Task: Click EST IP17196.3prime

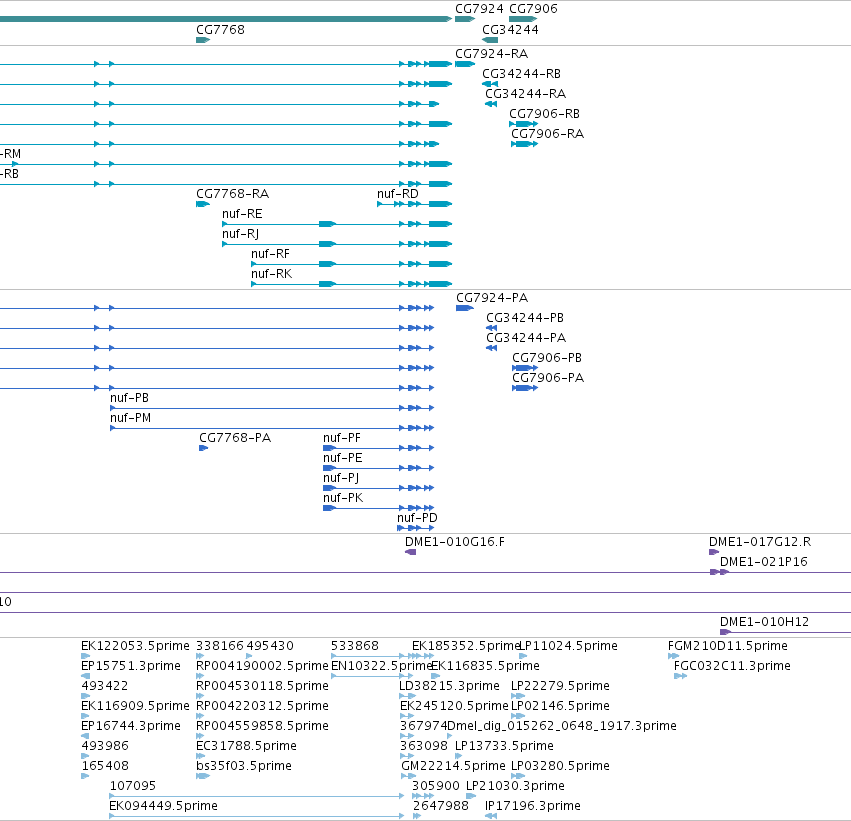Action: click(491, 817)
